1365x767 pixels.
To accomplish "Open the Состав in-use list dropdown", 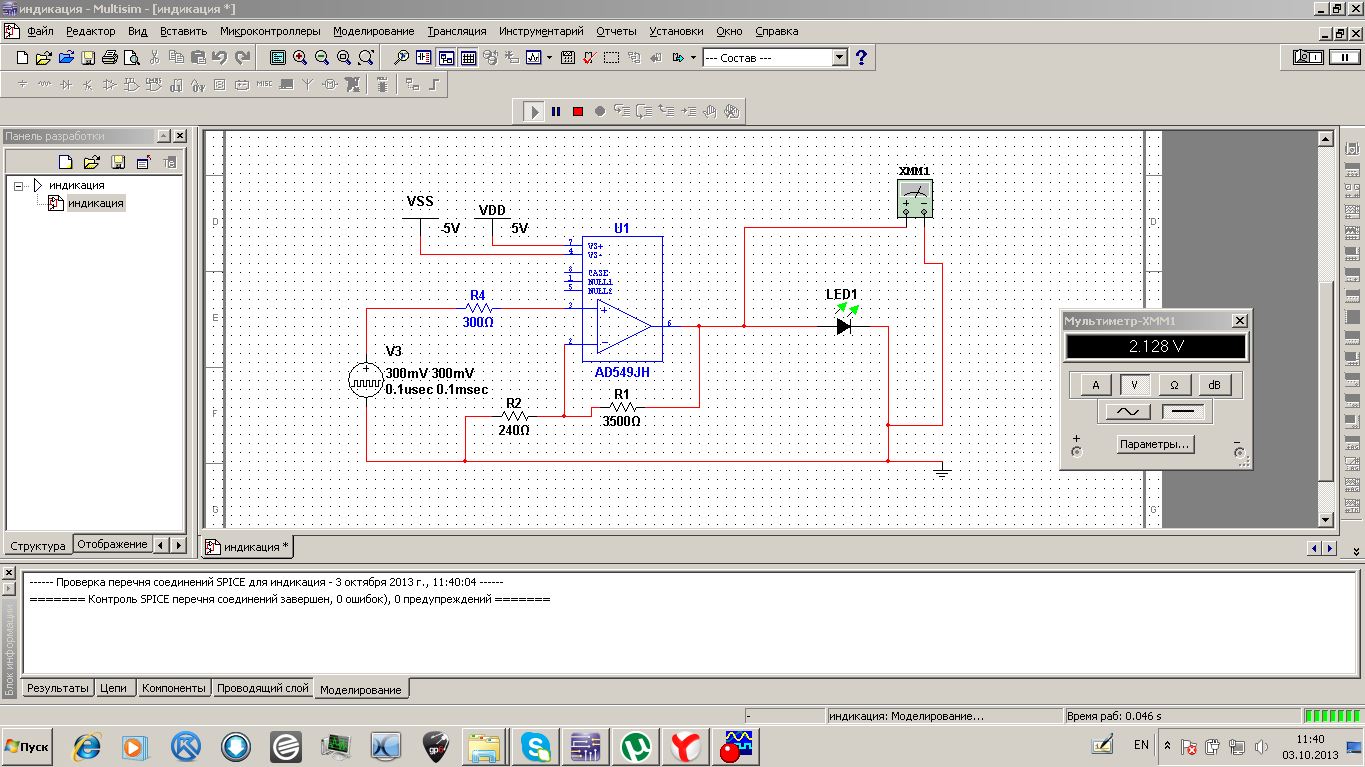I will (x=840, y=58).
